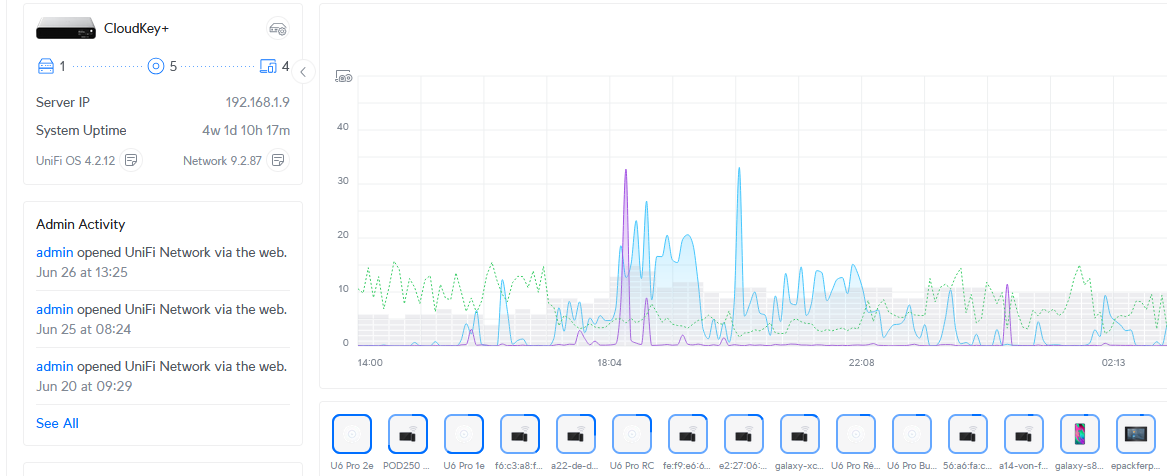Open See All admin activity
This screenshot has height=476, width=1167.
57,423
